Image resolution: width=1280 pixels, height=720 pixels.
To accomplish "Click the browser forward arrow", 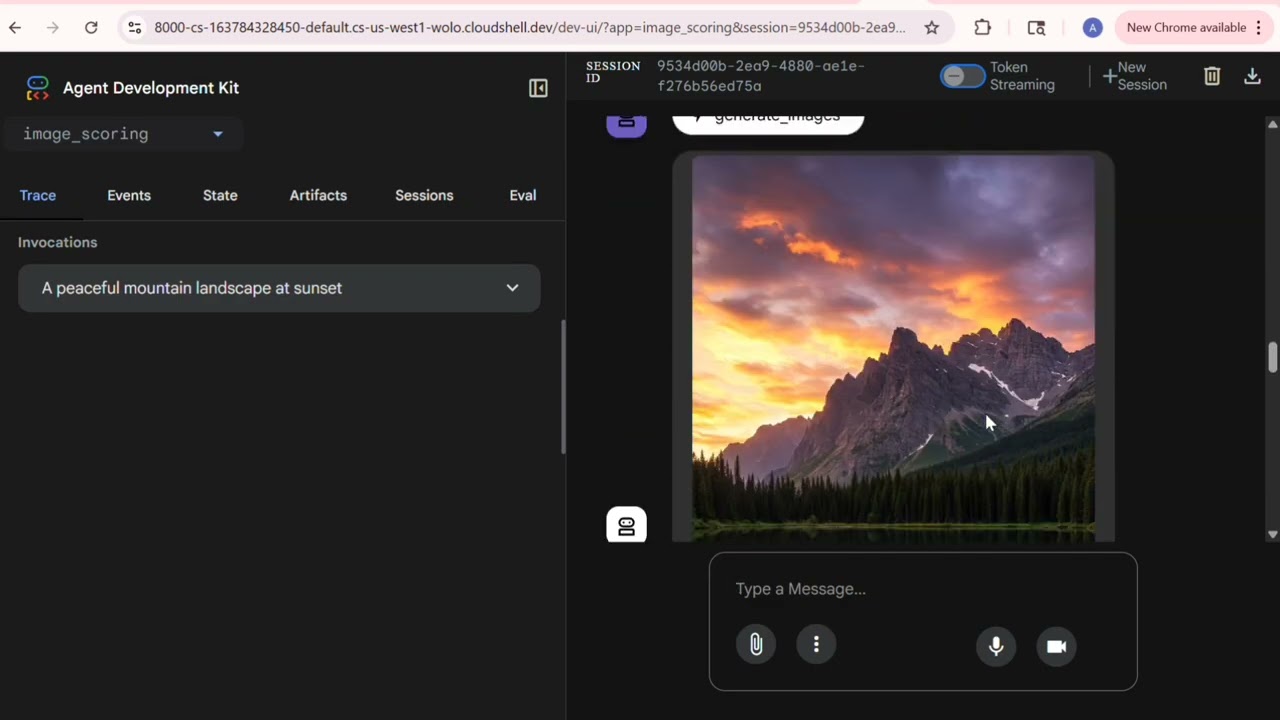I will [x=53, y=28].
